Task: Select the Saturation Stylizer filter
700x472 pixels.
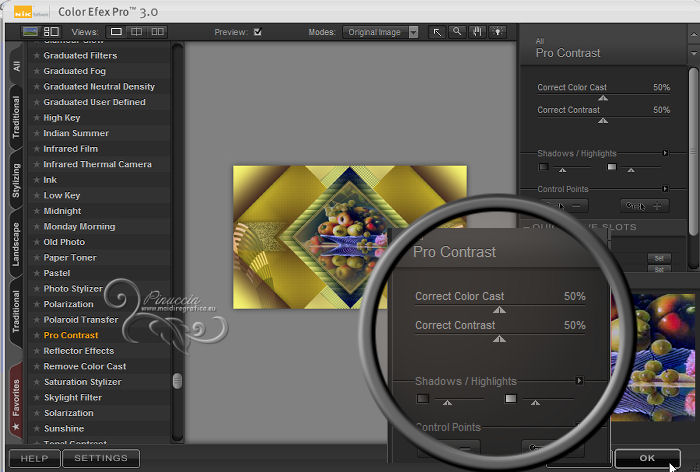Action: [x=83, y=382]
